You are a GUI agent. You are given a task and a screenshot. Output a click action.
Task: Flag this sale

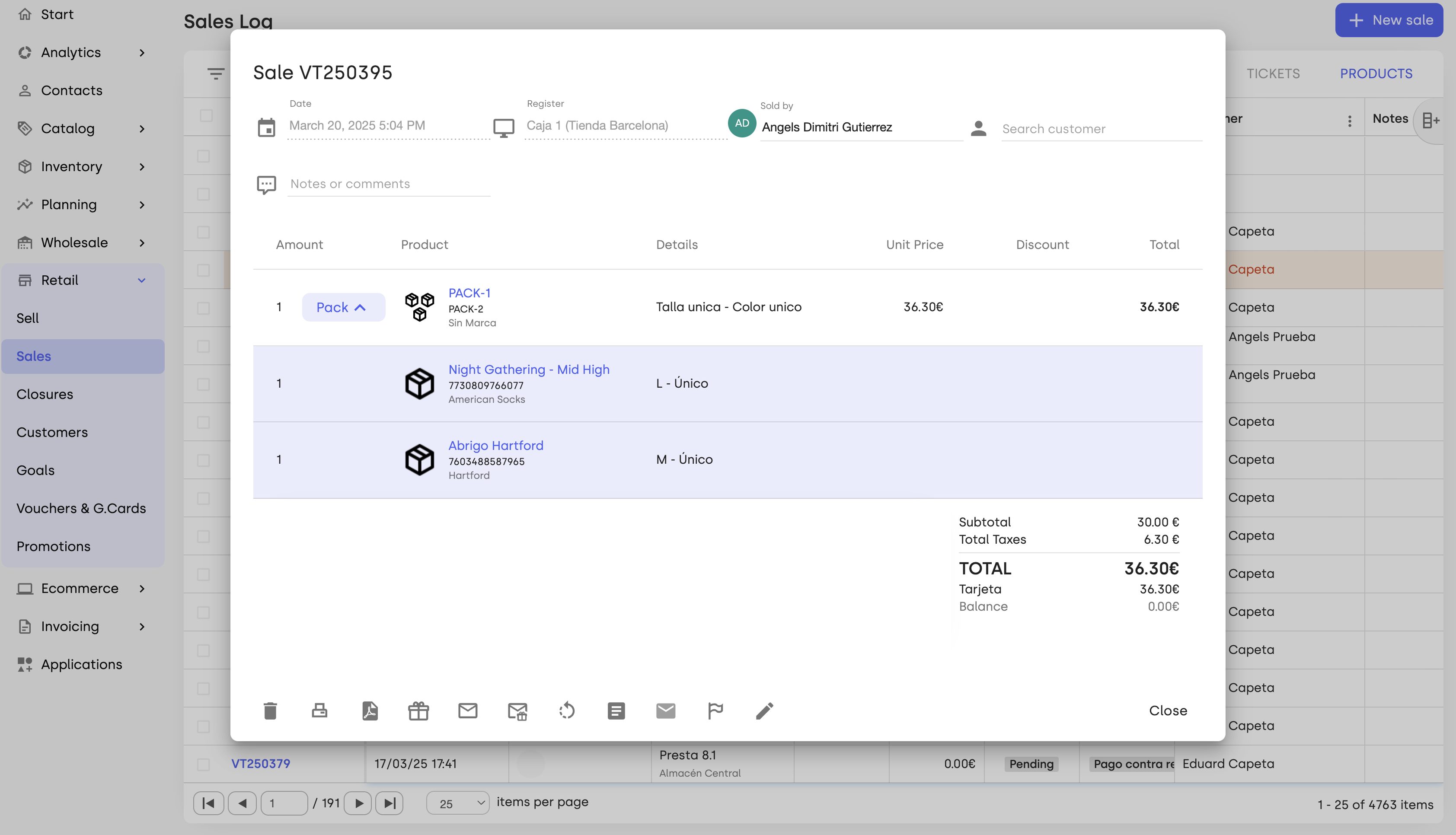click(x=715, y=711)
